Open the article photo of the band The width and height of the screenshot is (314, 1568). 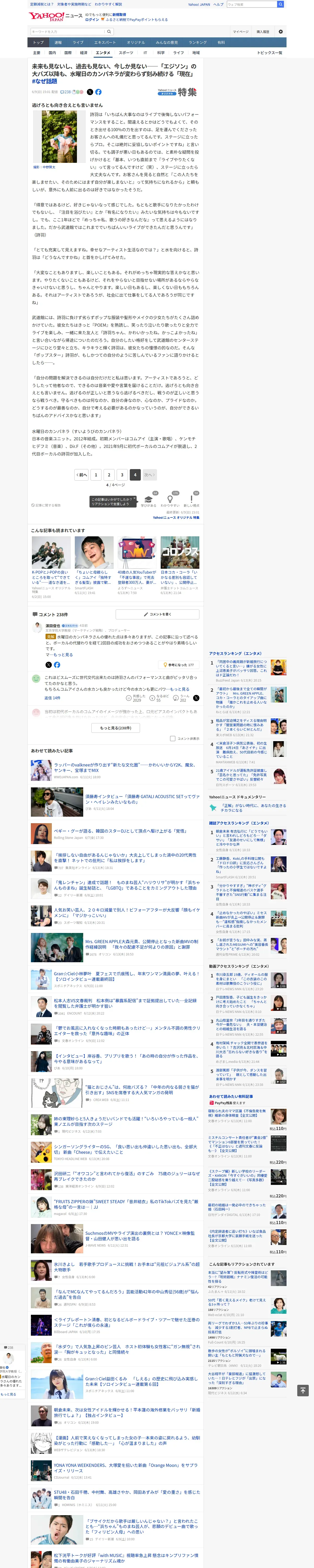pos(59,137)
